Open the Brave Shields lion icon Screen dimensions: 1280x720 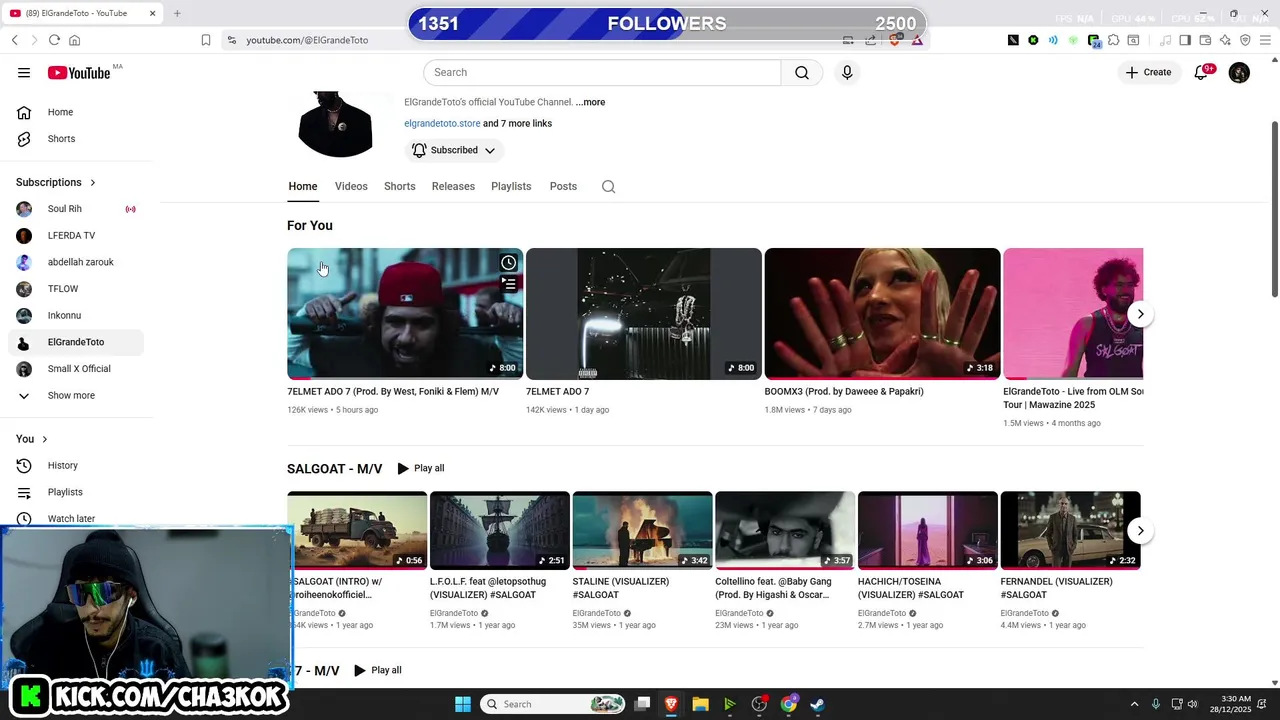point(896,40)
